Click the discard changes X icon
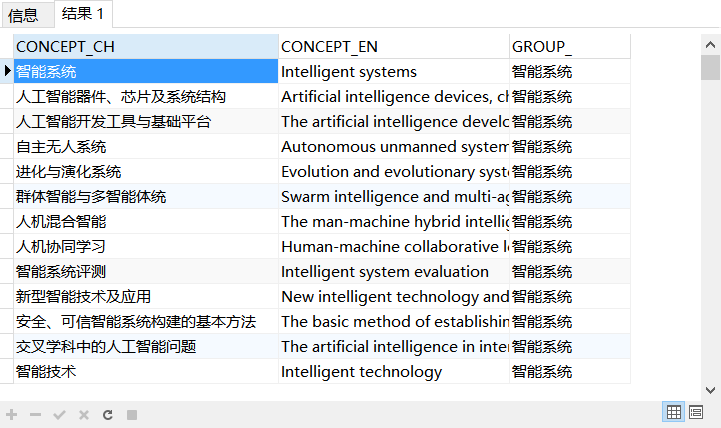The width and height of the screenshot is (721, 428). [84, 414]
